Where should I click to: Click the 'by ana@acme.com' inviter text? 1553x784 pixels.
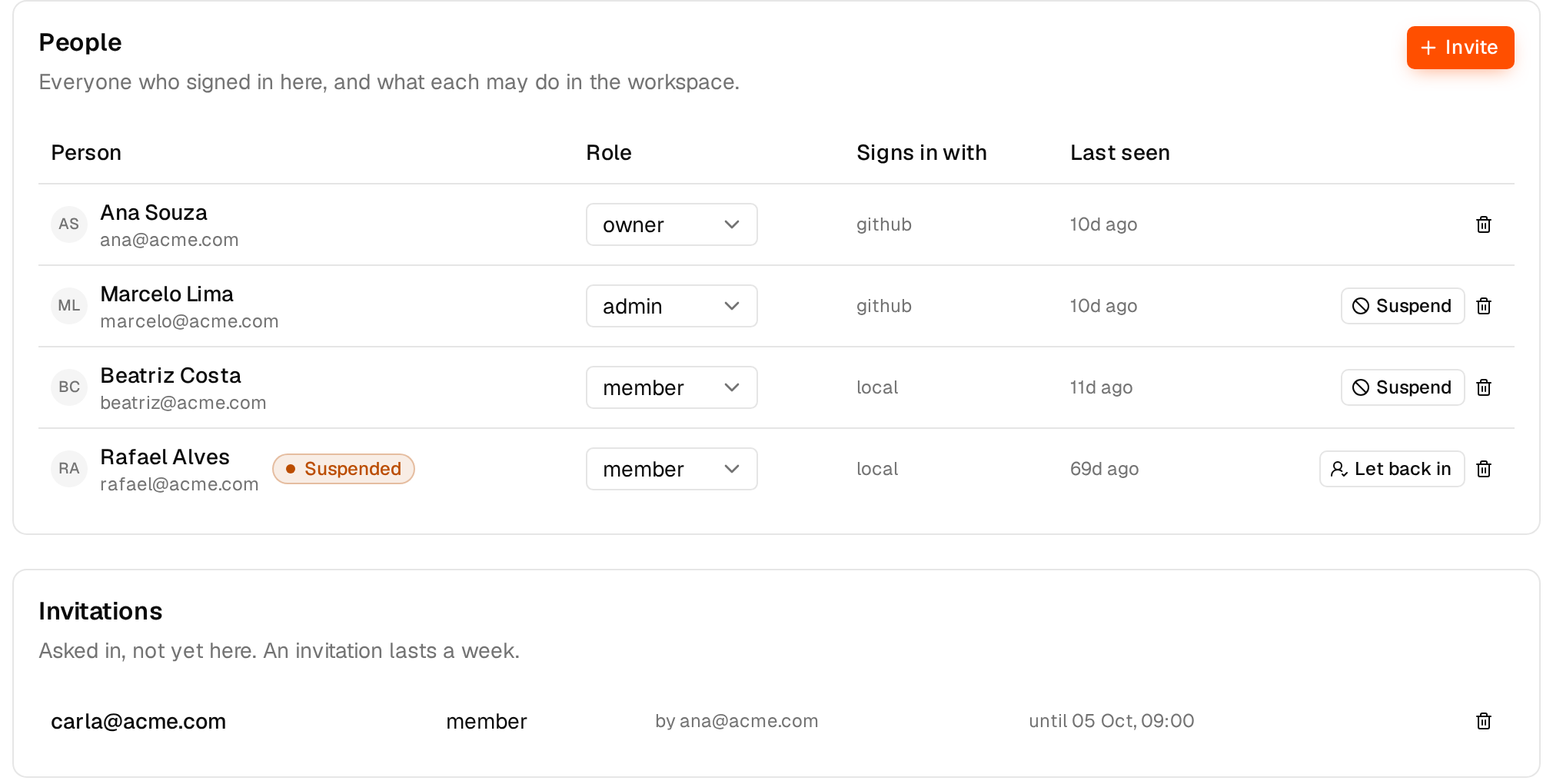pos(737,721)
